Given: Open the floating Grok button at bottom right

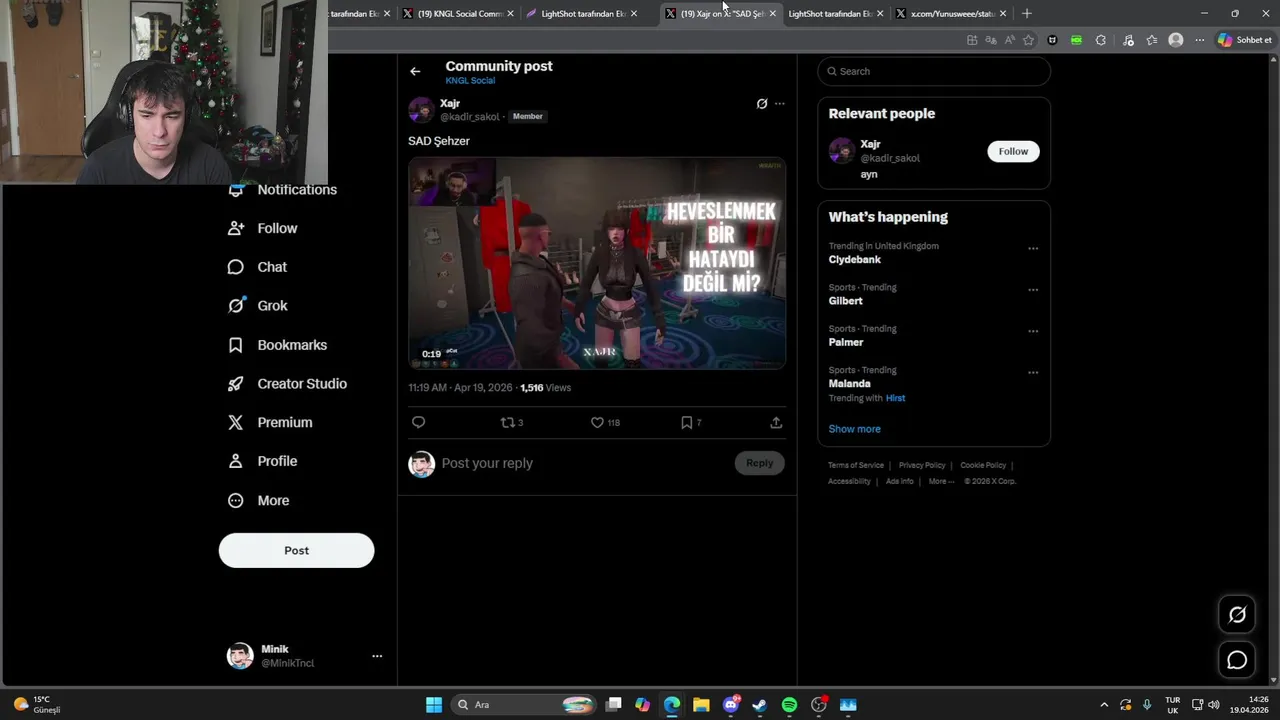Looking at the screenshot, I should pos(1237,615).
